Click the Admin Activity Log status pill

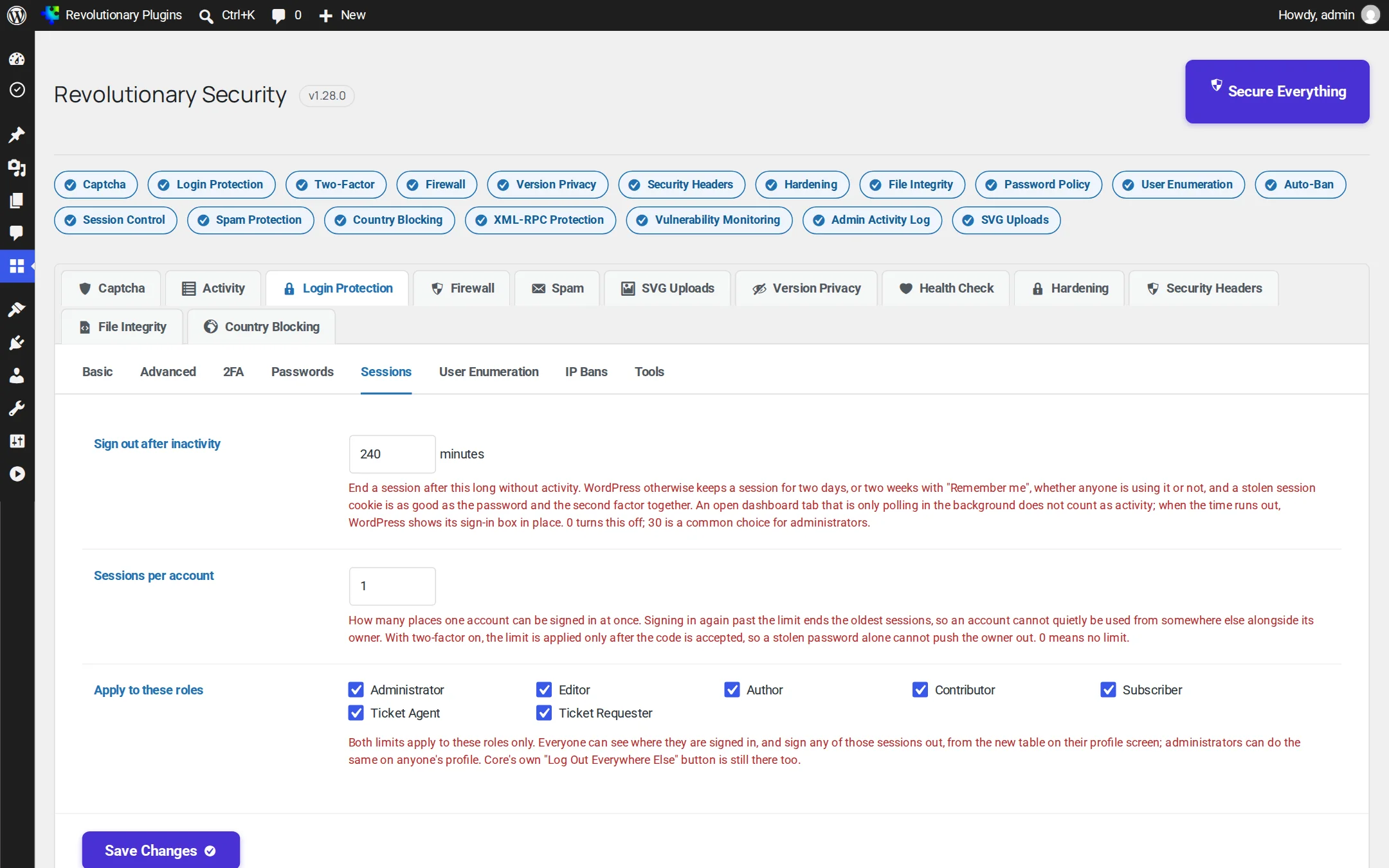(872, 220)
